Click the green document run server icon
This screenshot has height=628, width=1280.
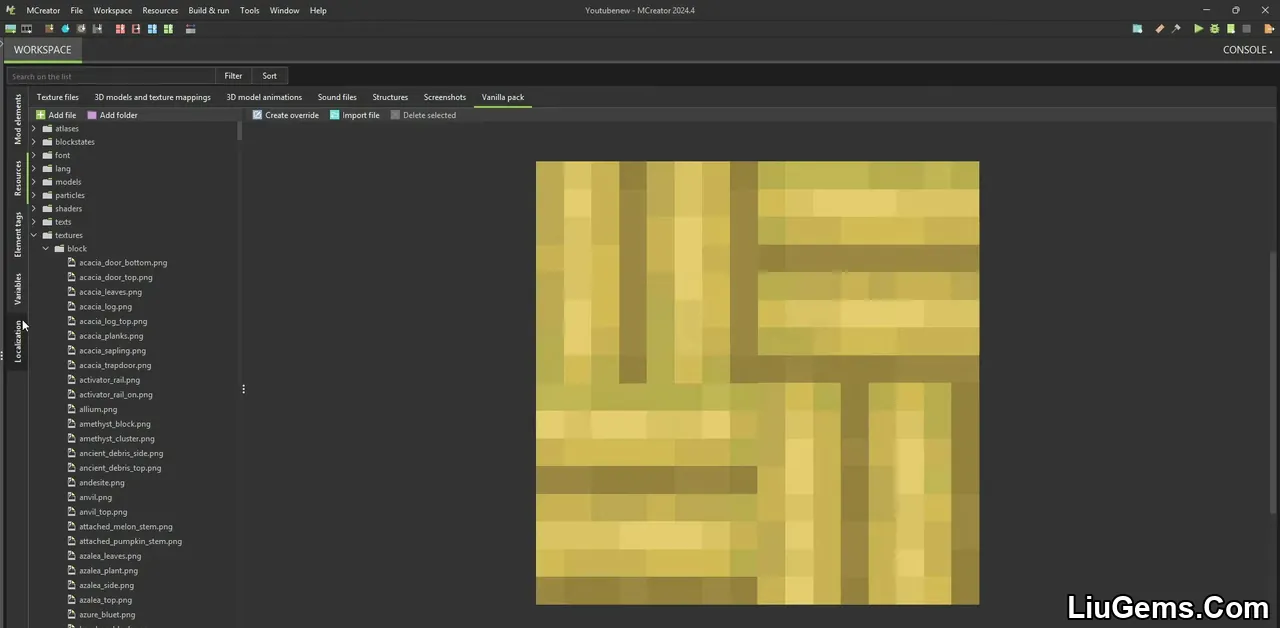click(x=1230, y=29)
